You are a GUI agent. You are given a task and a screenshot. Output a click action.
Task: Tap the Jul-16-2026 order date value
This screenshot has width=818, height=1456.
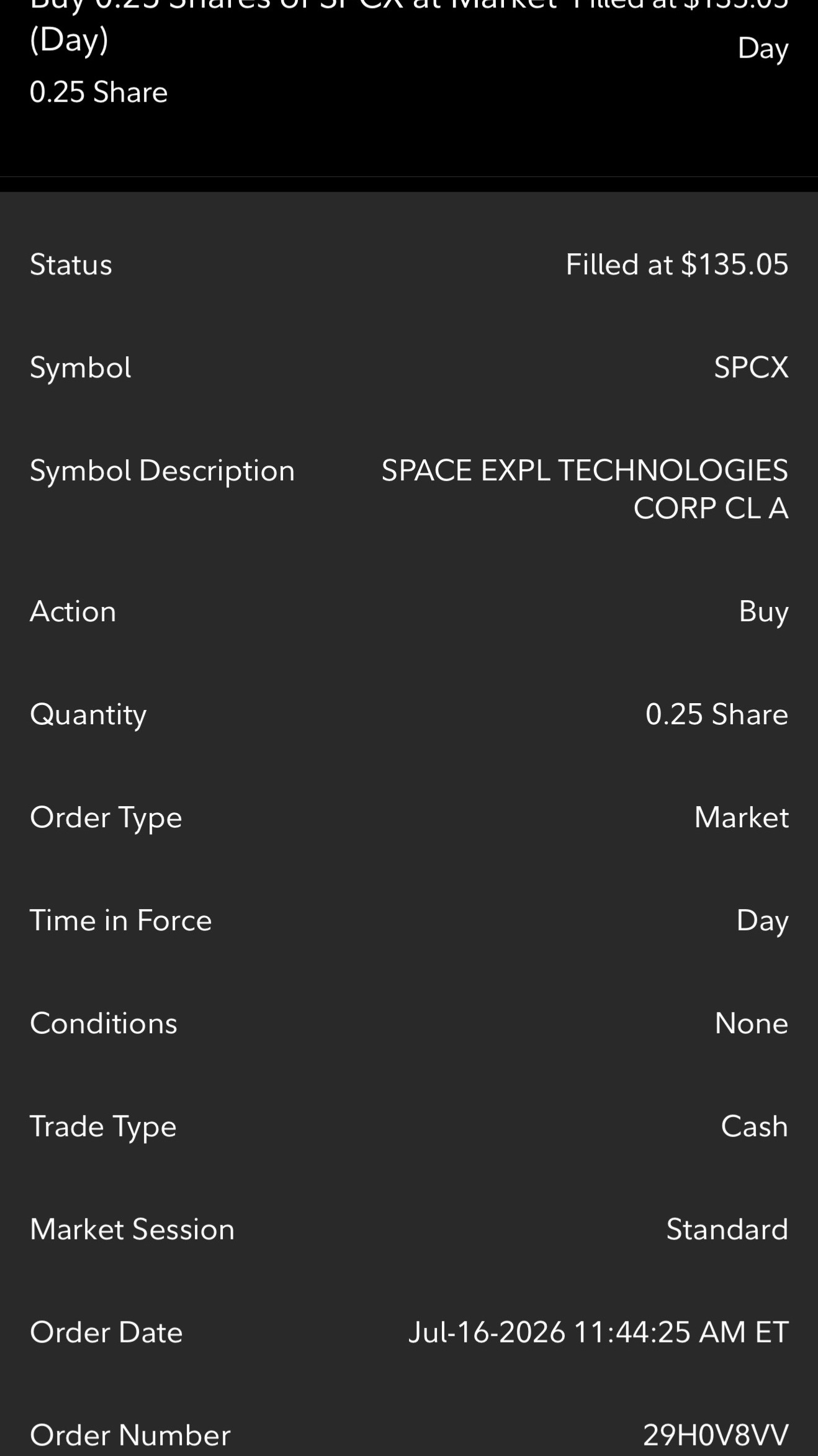point(598,1332)
